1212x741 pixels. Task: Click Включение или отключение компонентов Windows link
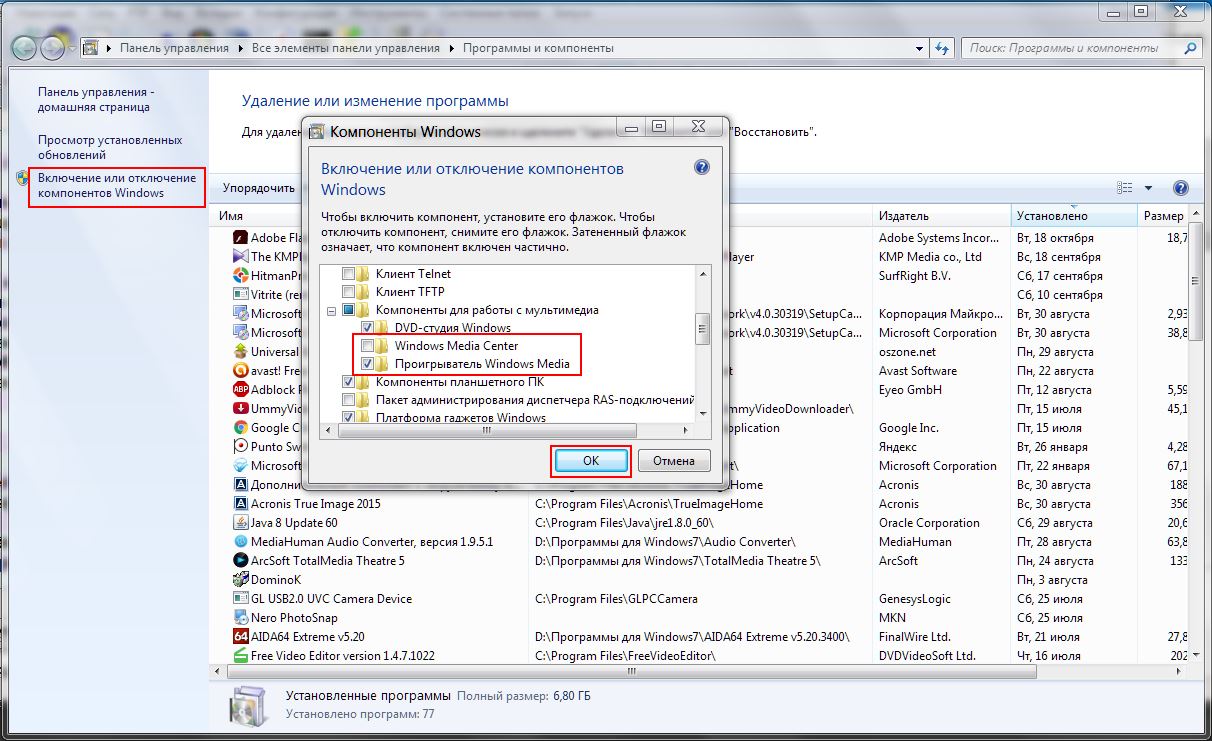[x=117, y=185]
